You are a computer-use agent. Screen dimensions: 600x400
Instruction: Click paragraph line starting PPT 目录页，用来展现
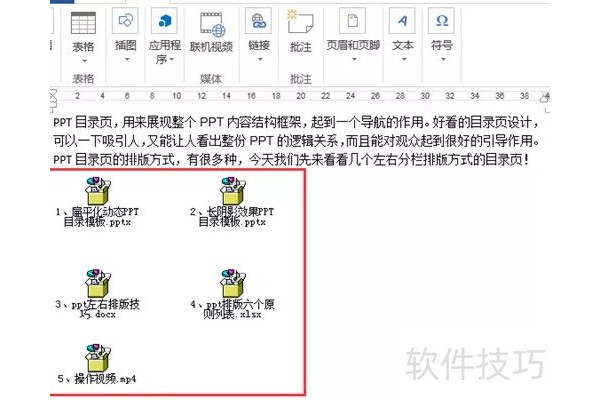(x=296, y=122)
